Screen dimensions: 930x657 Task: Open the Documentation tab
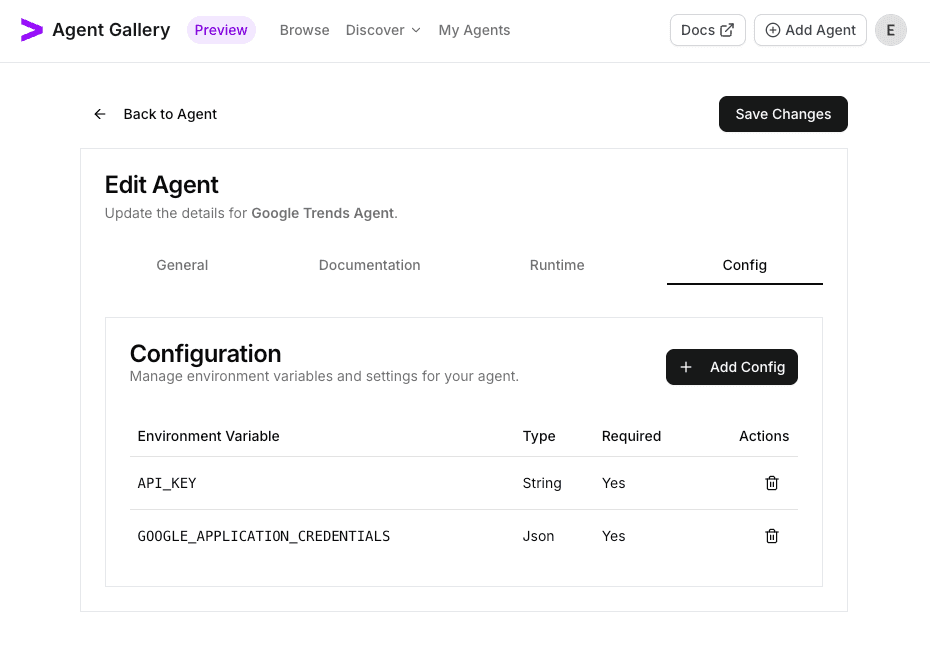(x=369, y=265)
